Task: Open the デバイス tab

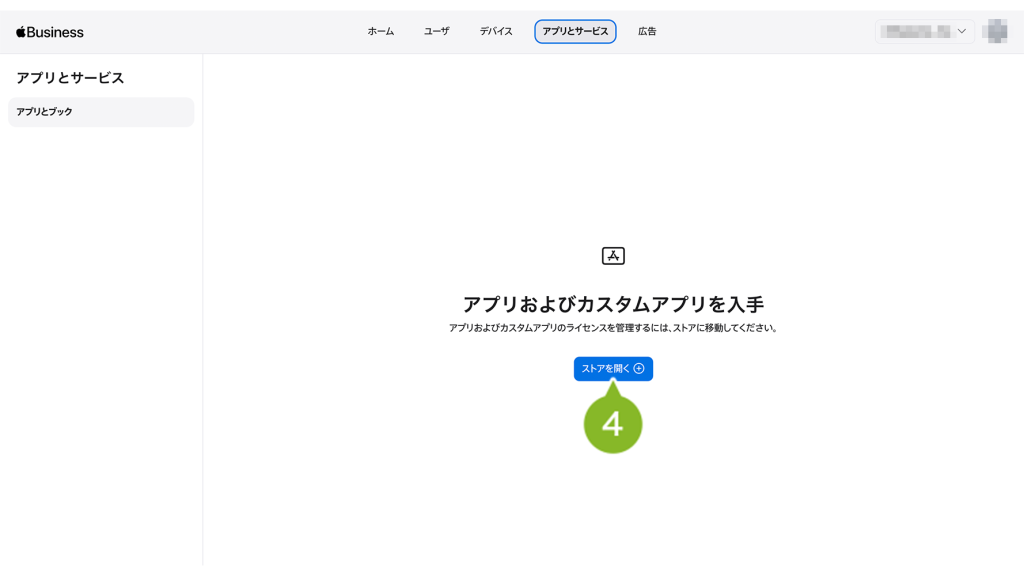Action: (495, 31)
